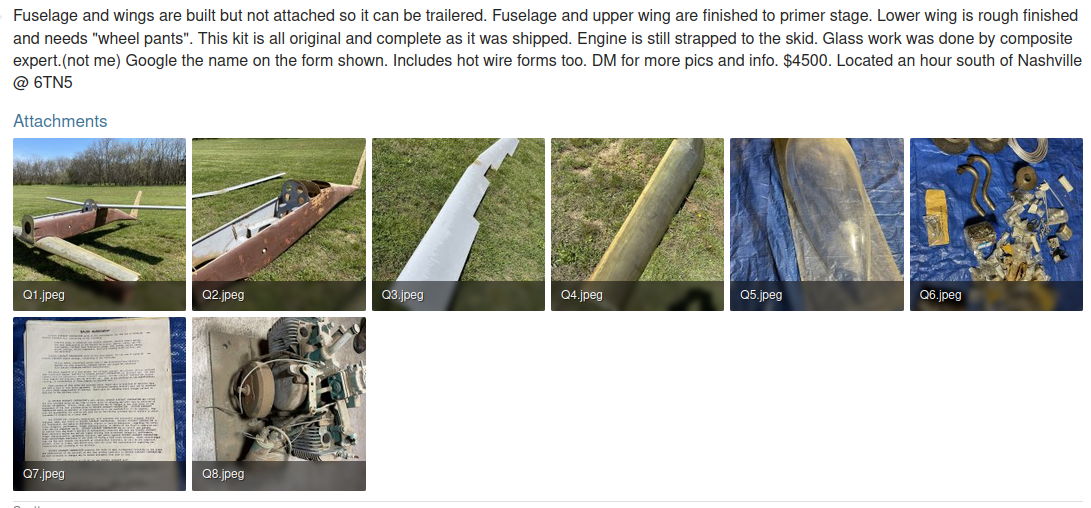
Task: Click the Q1.jpeg filename label
Action: pos(44,295)
